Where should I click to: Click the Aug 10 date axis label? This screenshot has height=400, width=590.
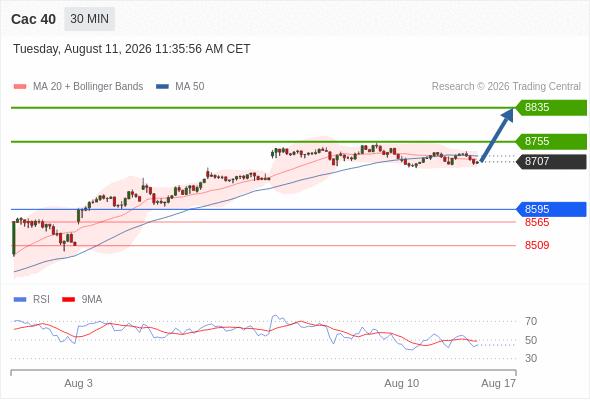click(401, 383)
